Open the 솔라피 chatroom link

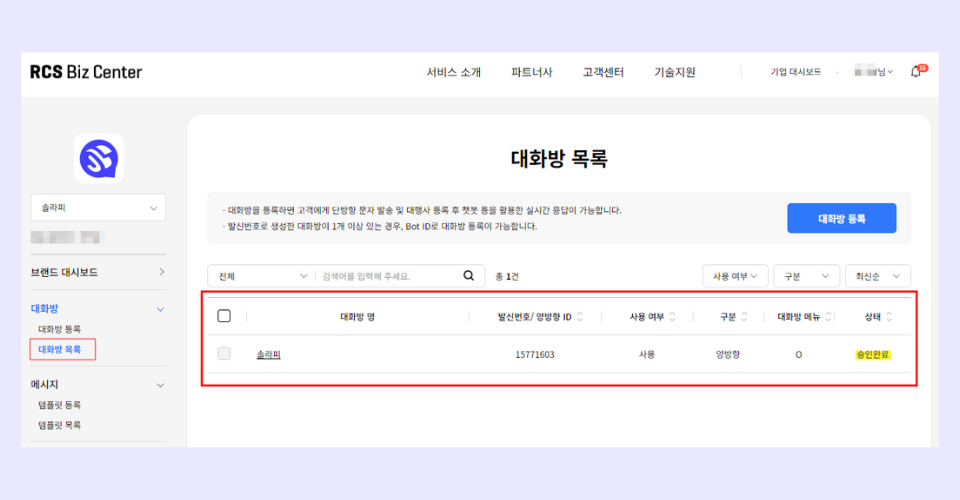(268, 354)
